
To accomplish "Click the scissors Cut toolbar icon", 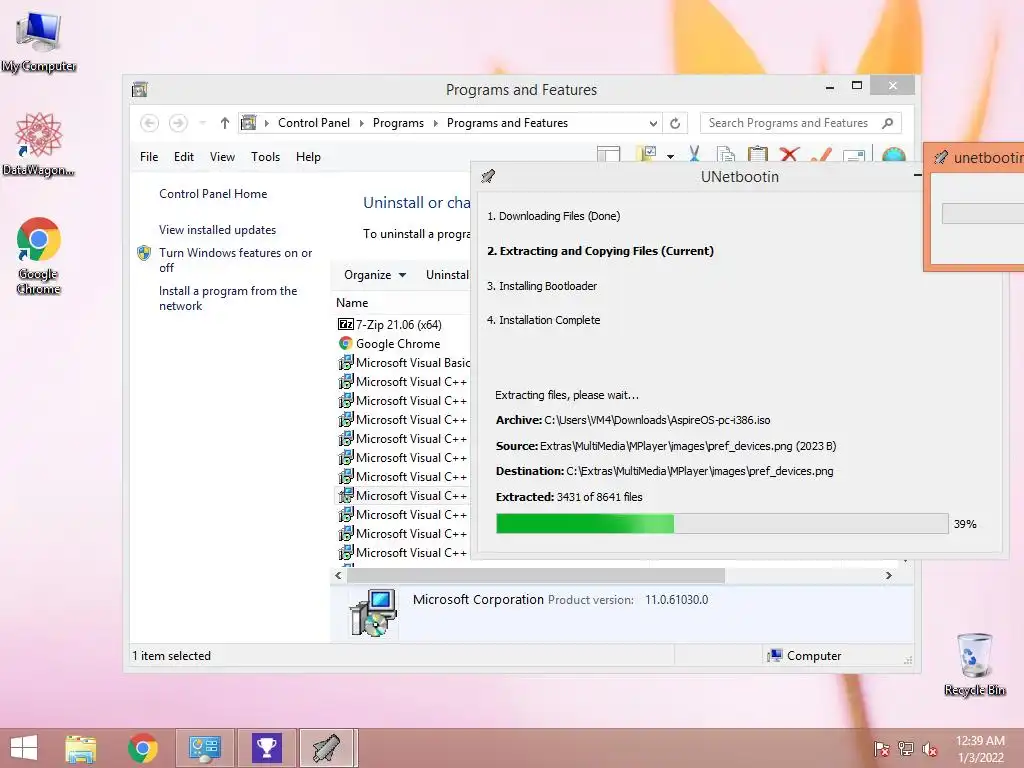I will 694,154.
